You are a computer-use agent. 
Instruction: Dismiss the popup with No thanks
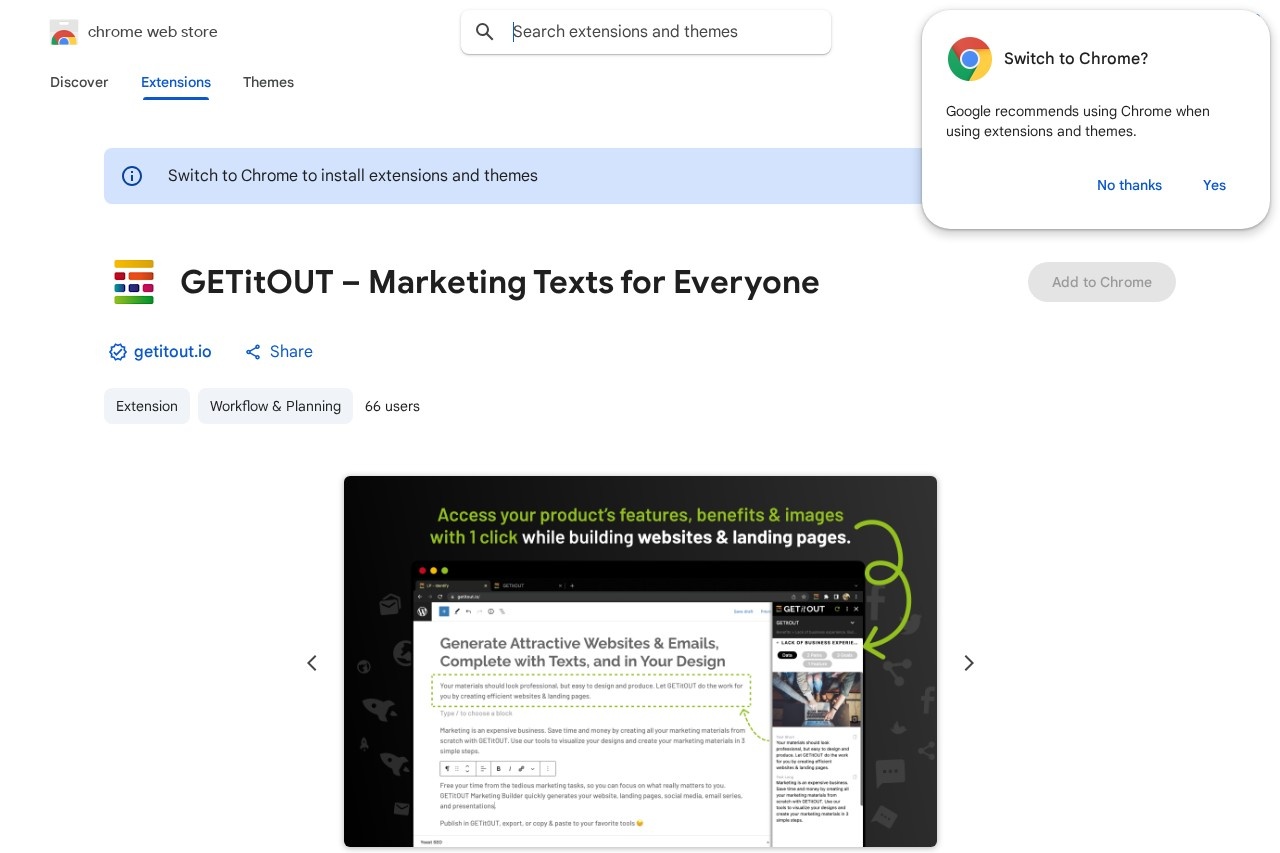coord(1129,185)
